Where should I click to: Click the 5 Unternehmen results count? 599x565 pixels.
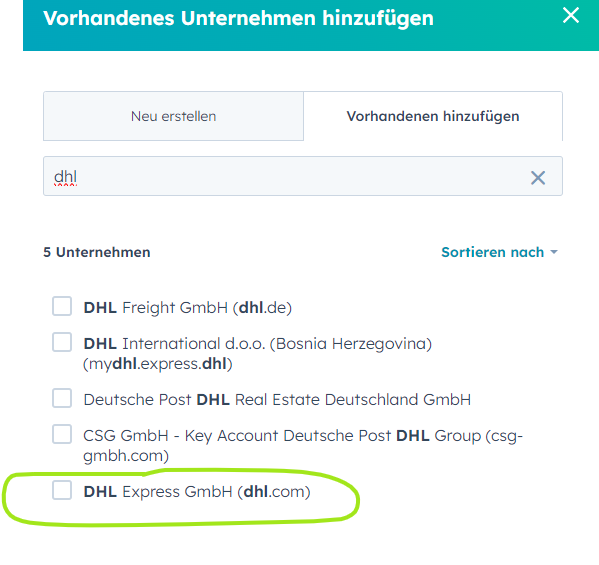pos(97,252)
